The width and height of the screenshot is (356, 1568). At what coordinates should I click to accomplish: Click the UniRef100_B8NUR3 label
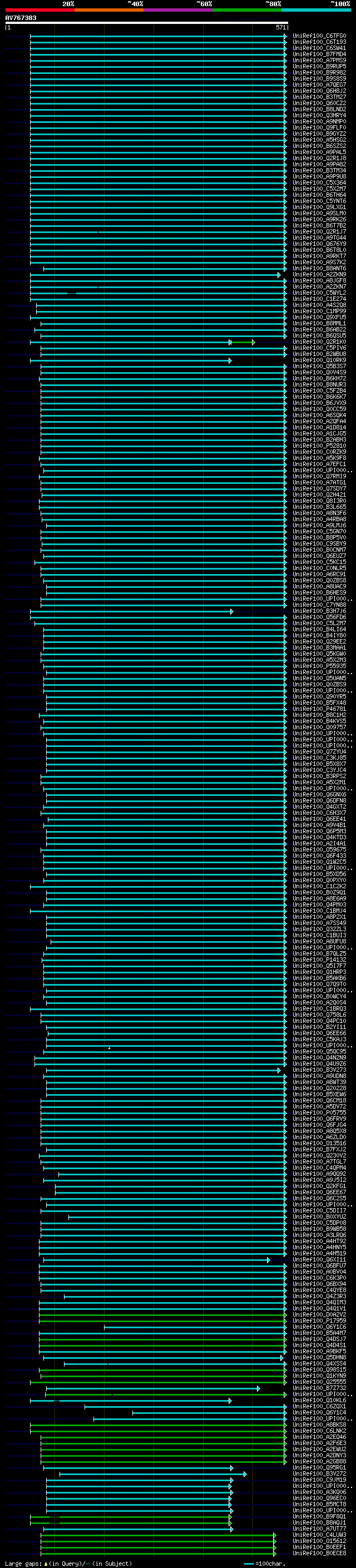(319, 385)
